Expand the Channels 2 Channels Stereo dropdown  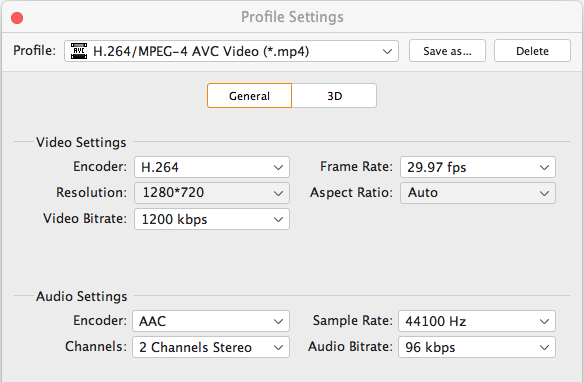tap(211, 347)
